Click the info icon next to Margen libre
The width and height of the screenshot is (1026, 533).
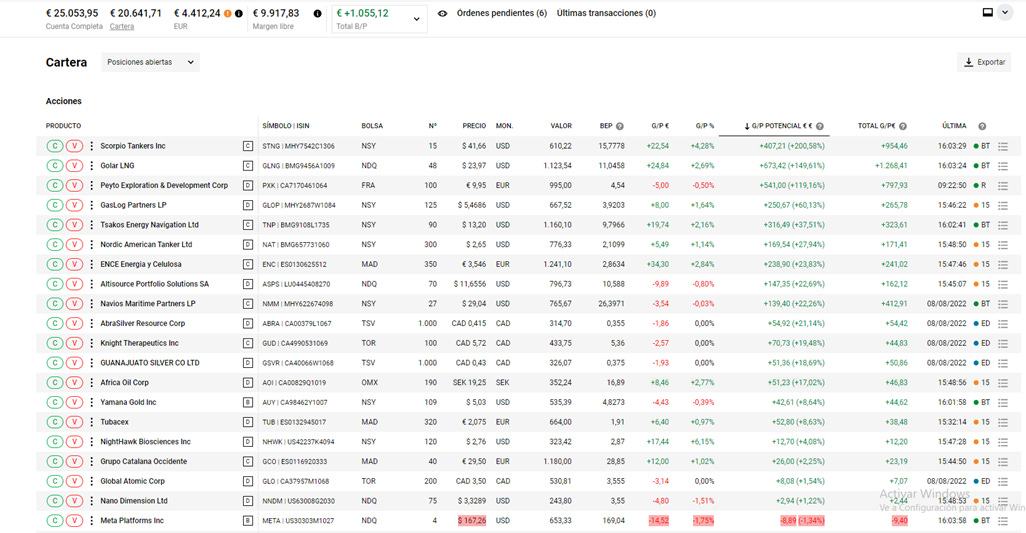pyautogui.click(x=317, y=13)
